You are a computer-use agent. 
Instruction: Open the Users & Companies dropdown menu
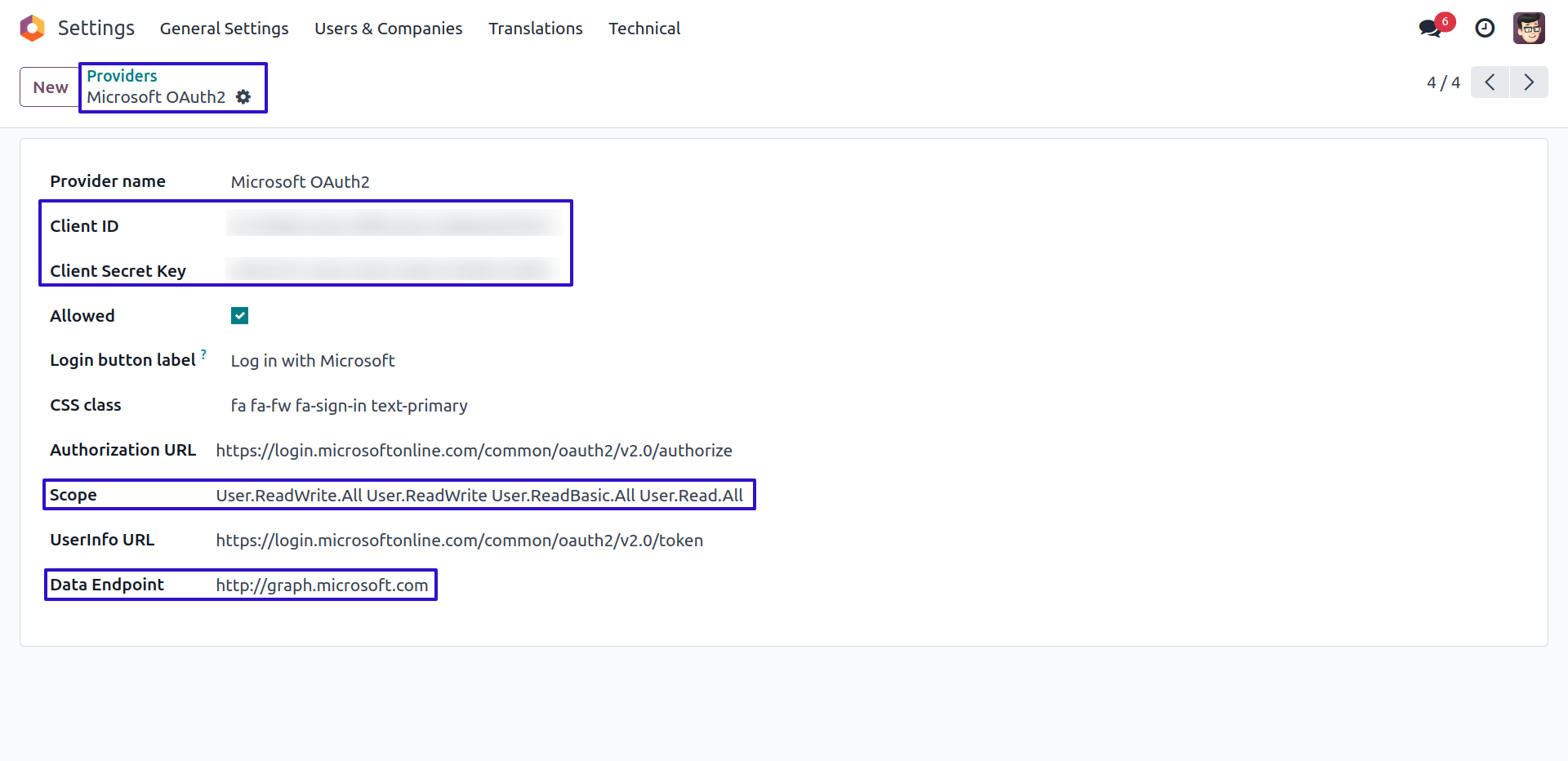click(388, 29)
